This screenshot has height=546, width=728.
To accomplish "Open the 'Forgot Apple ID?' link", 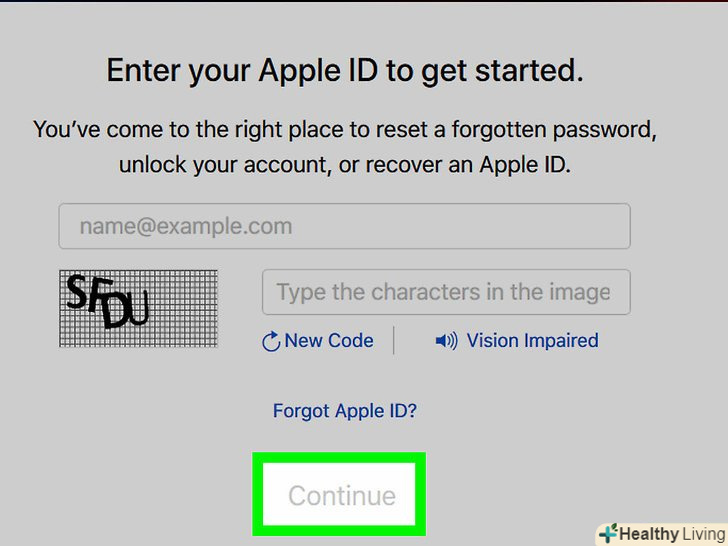I will (345, 410).
